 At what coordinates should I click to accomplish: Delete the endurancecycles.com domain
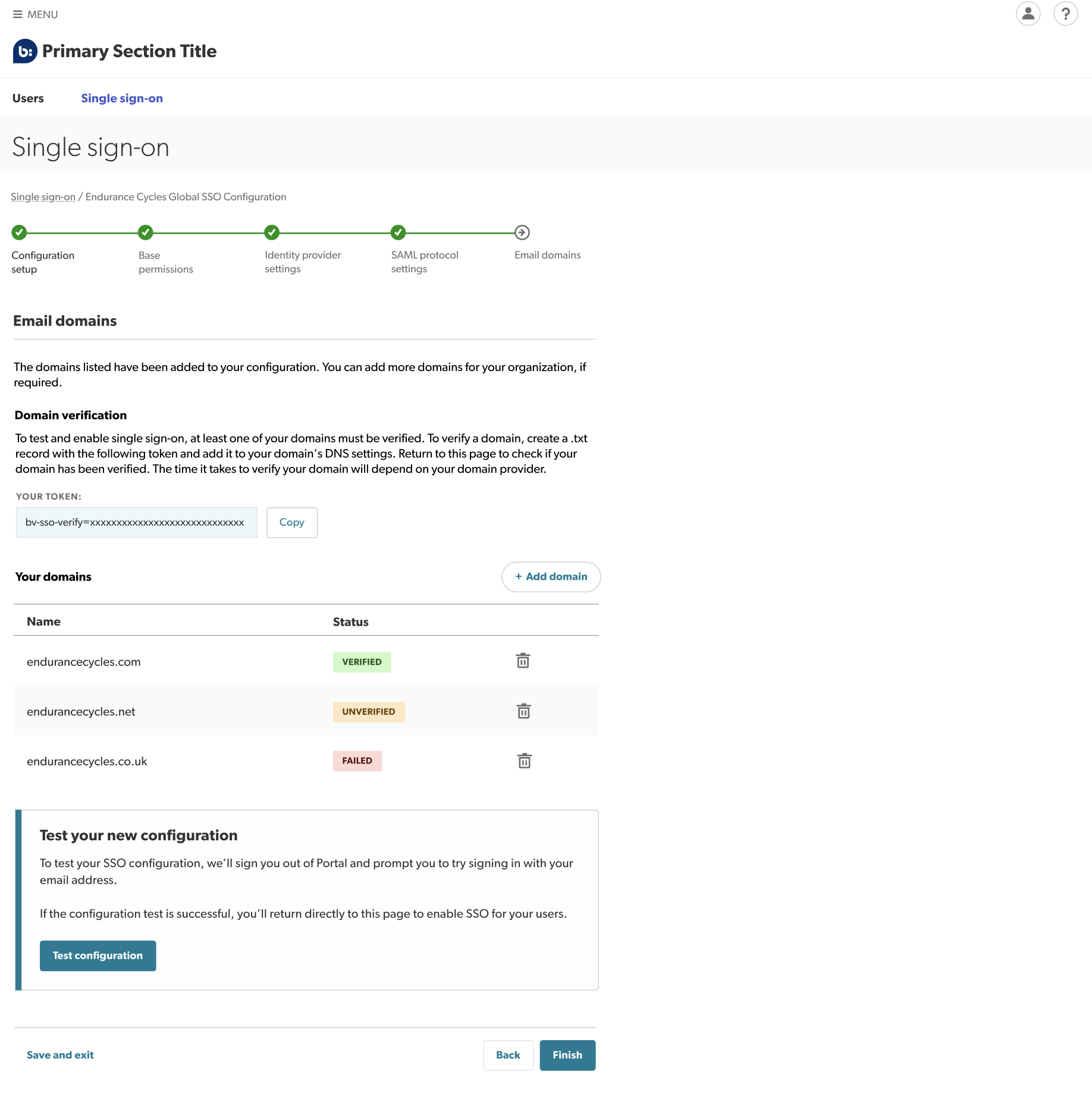[523, 661]
